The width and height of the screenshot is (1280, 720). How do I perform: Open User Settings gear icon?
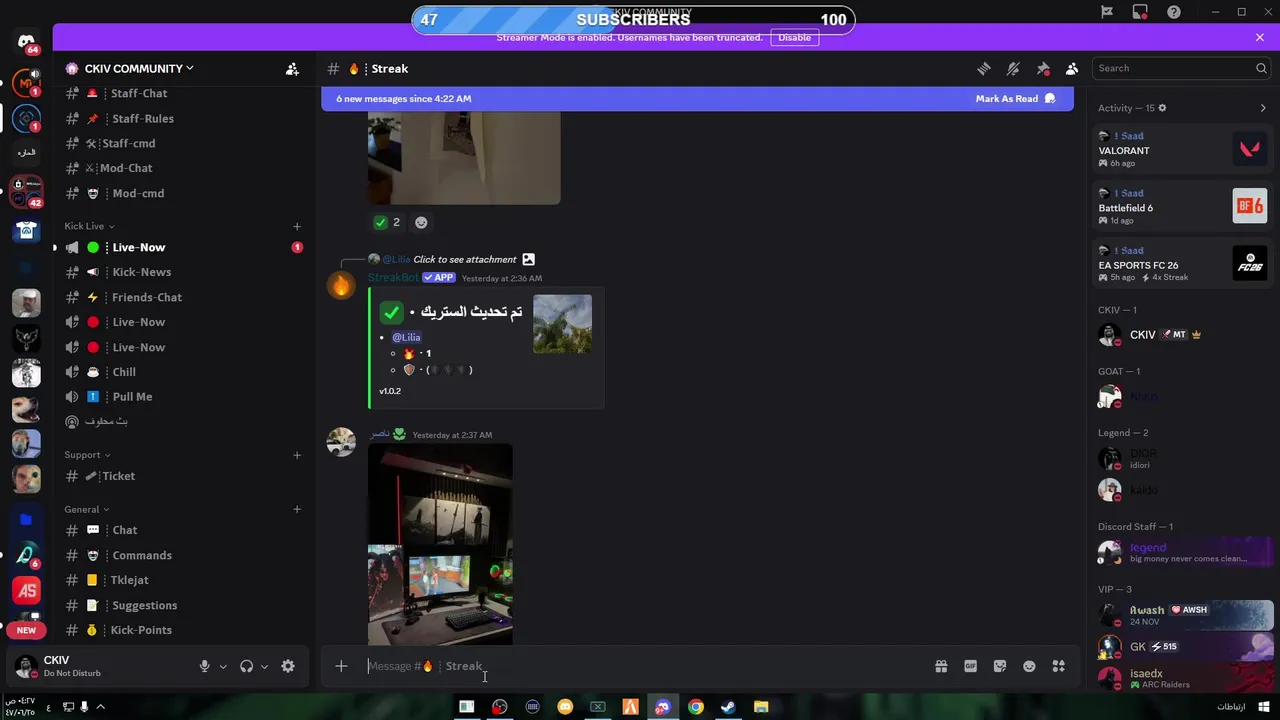pyautogui.click(x=288, y=666)
